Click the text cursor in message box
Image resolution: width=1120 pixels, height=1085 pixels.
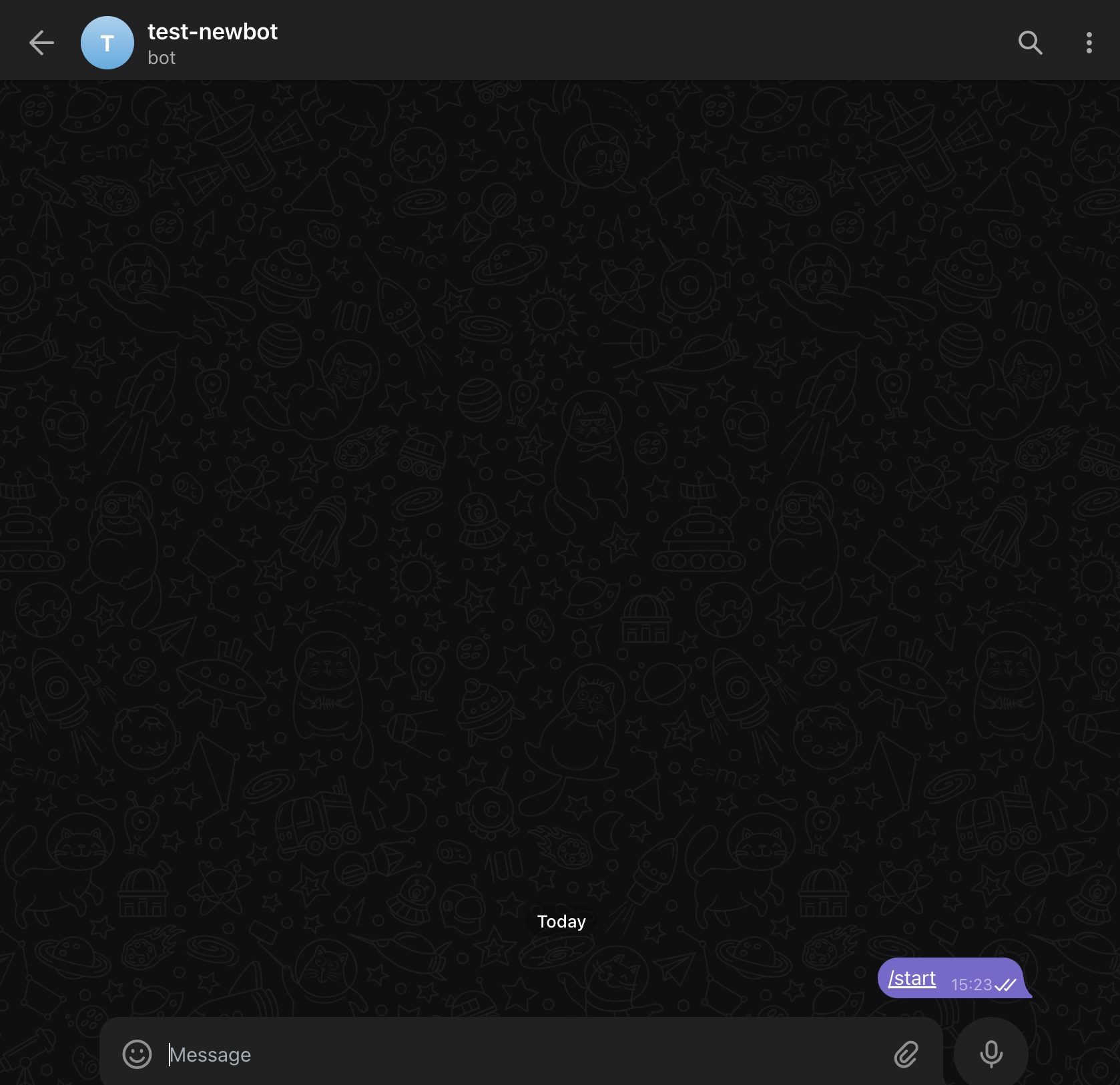(170, 1054)
